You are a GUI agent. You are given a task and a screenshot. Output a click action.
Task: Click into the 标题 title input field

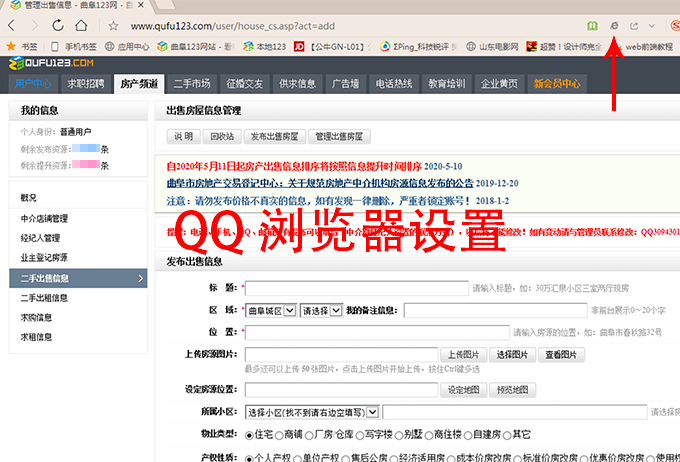tap(356, 288)
